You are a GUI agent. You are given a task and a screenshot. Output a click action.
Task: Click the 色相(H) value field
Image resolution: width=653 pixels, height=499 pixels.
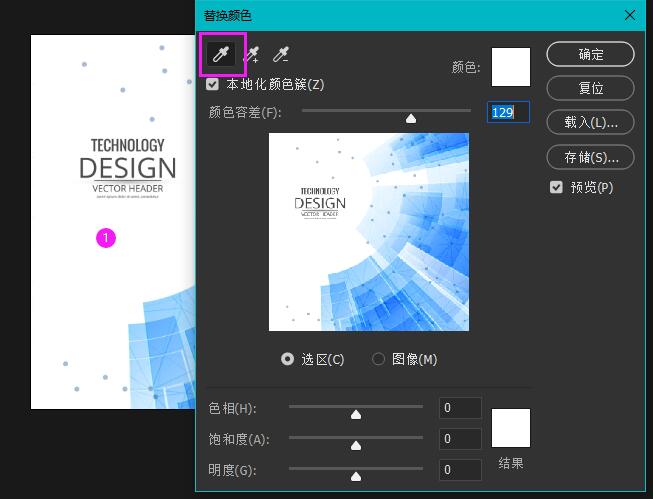[460, 408]
